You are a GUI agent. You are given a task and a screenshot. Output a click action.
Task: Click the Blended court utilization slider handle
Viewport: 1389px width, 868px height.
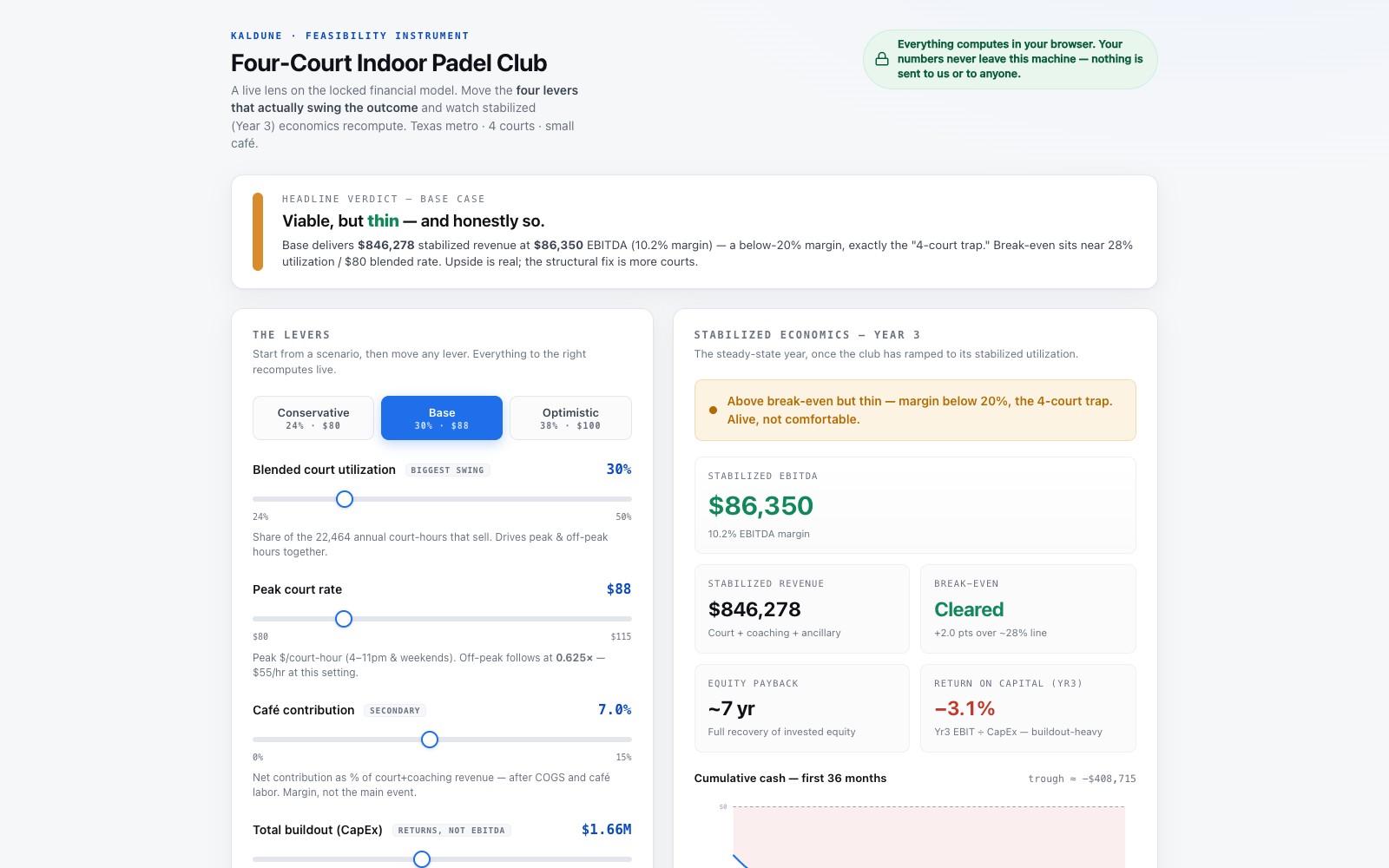(x=345, y=499)
